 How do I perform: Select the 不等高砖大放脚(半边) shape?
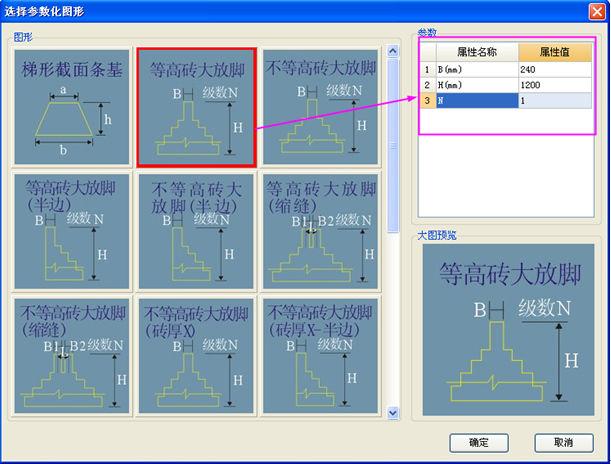(196, 231)
